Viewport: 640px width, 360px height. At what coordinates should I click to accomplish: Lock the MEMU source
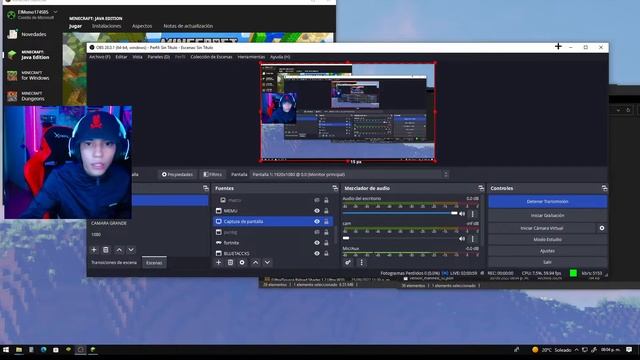(326, 211)
